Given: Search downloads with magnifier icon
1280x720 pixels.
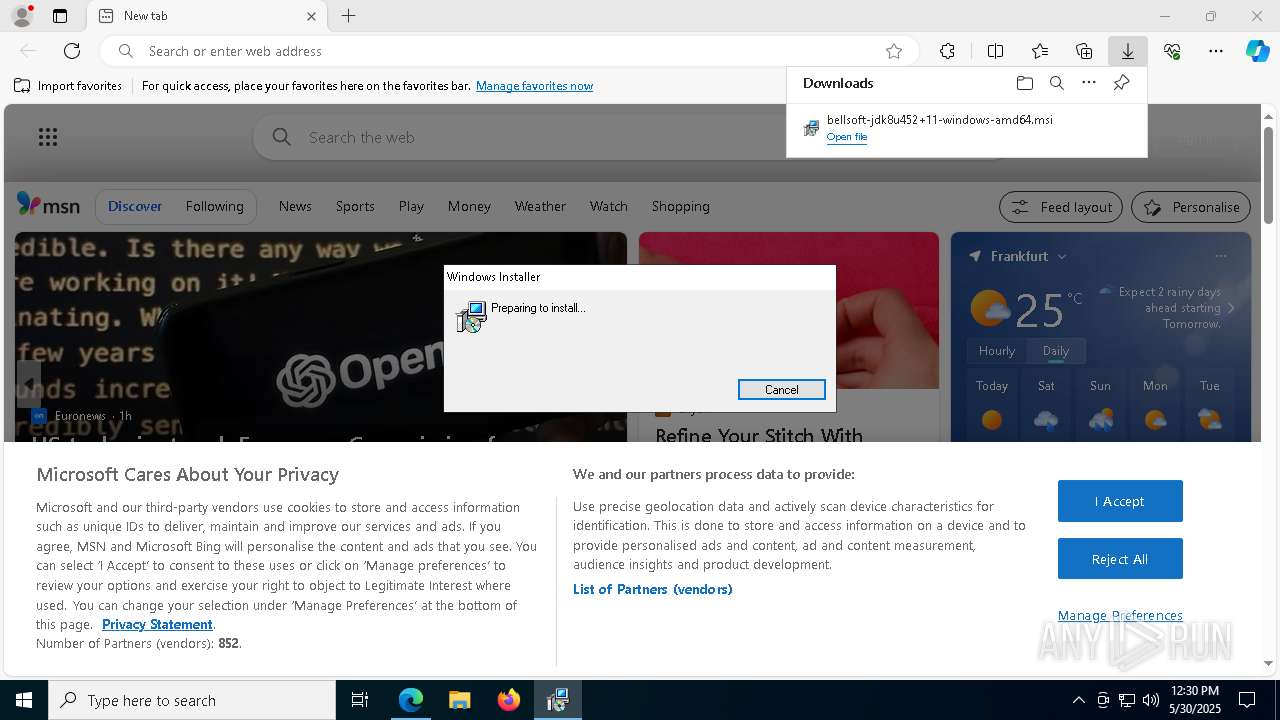Looking at the screenshot, I should [1056, 83].
